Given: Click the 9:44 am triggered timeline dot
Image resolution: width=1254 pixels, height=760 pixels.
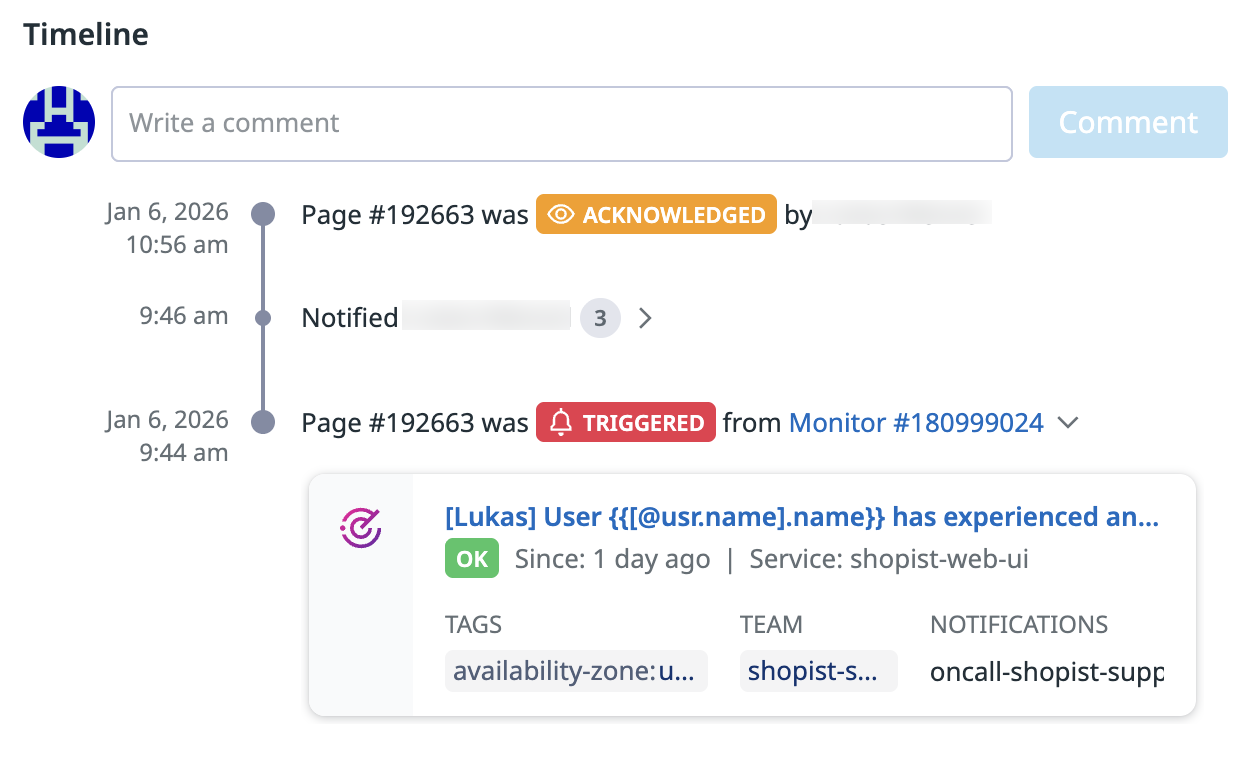Looking at the screenshot, I should [263, 422].
